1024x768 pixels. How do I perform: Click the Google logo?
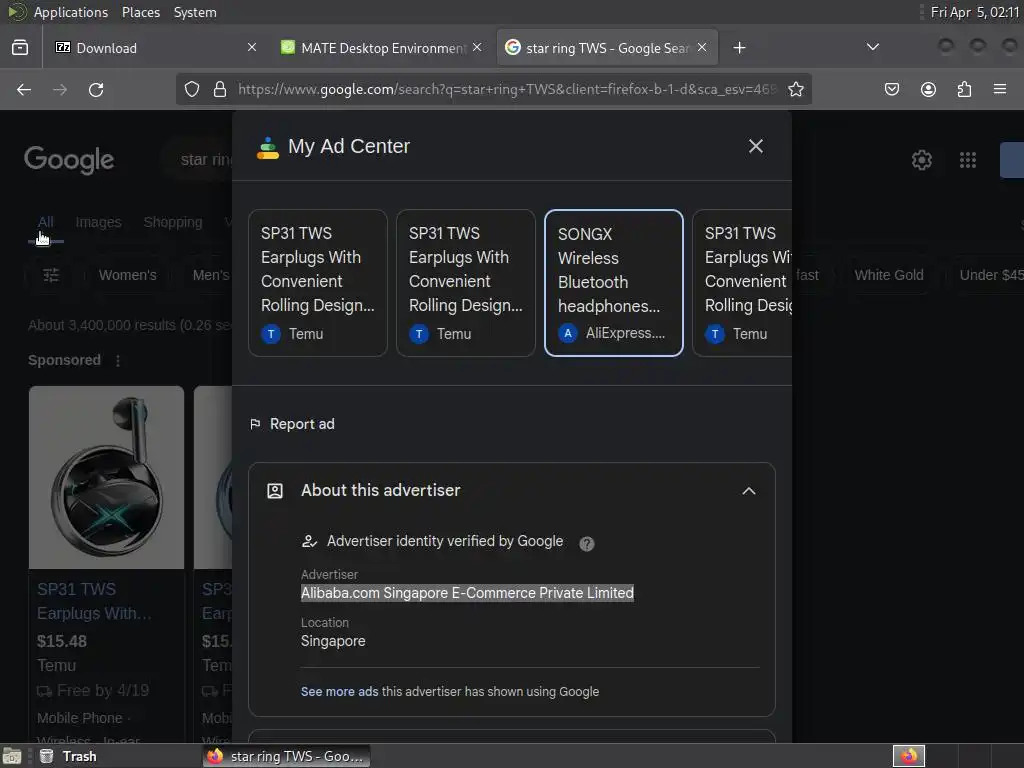pyautogui.click(x=69, y=160)
